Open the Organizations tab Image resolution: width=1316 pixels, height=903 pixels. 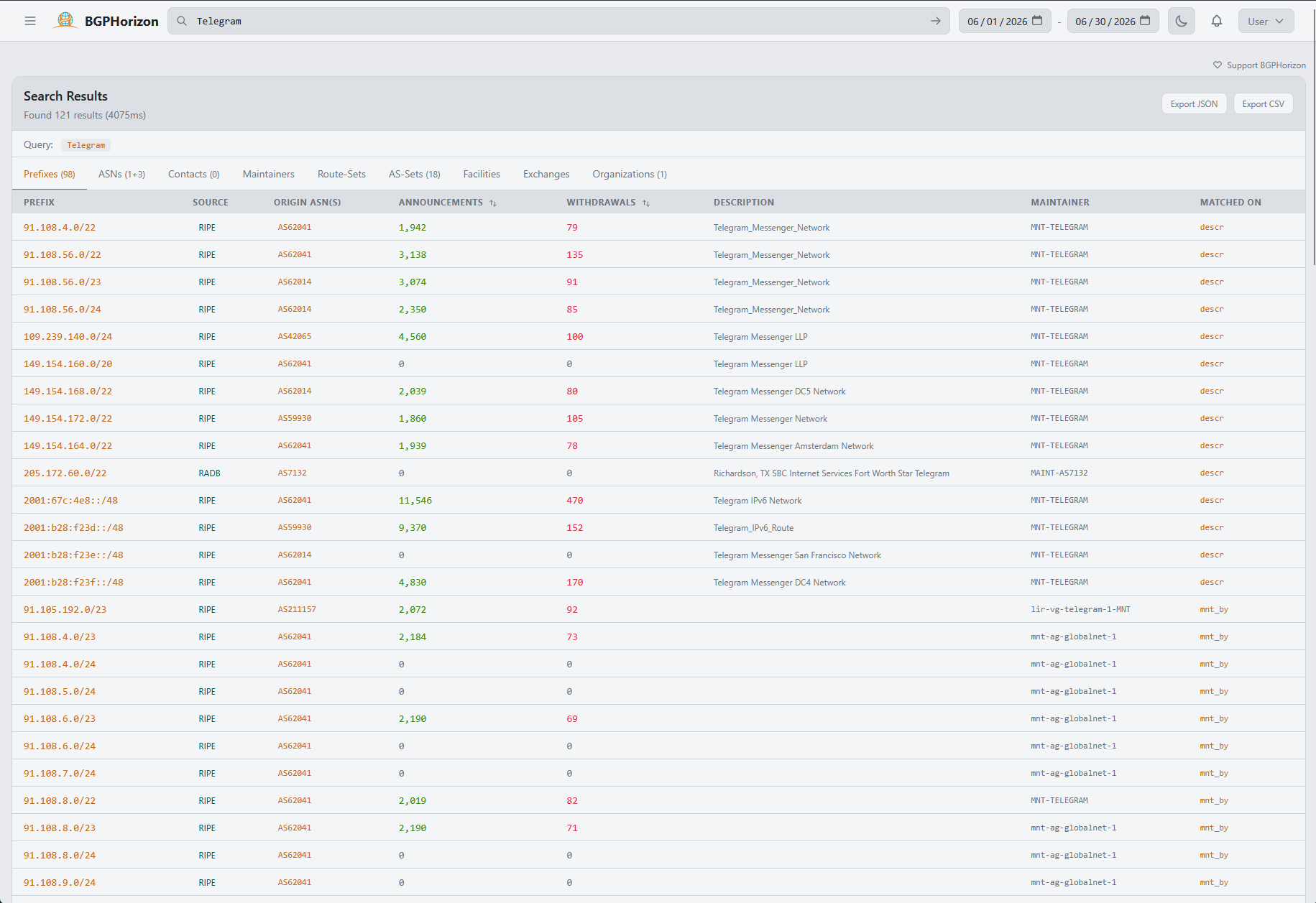click(x=630, y=174)
